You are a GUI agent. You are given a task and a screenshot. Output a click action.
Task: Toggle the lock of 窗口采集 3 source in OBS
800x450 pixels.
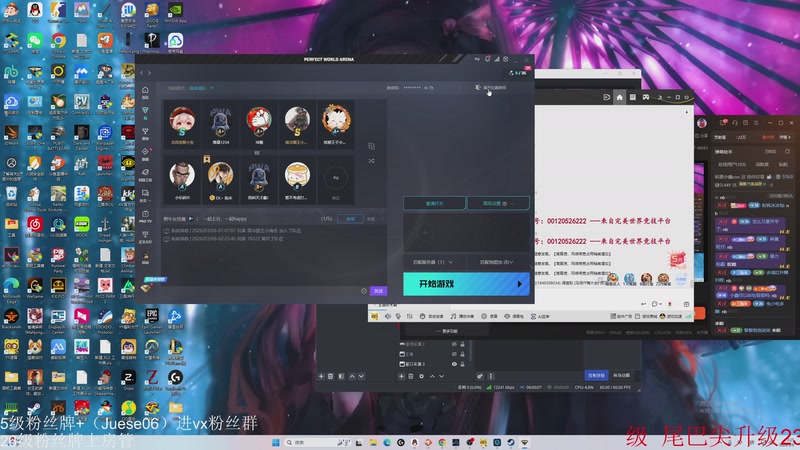[462, 364]
